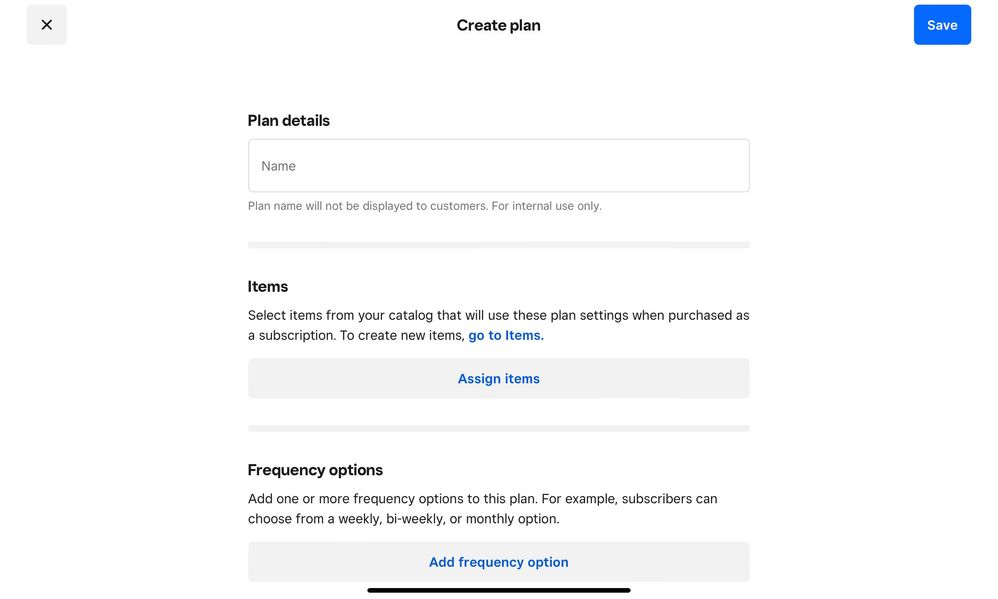998x599 pixels.
Task: Follow the 'go to Items' link
Action: point(506,336)
